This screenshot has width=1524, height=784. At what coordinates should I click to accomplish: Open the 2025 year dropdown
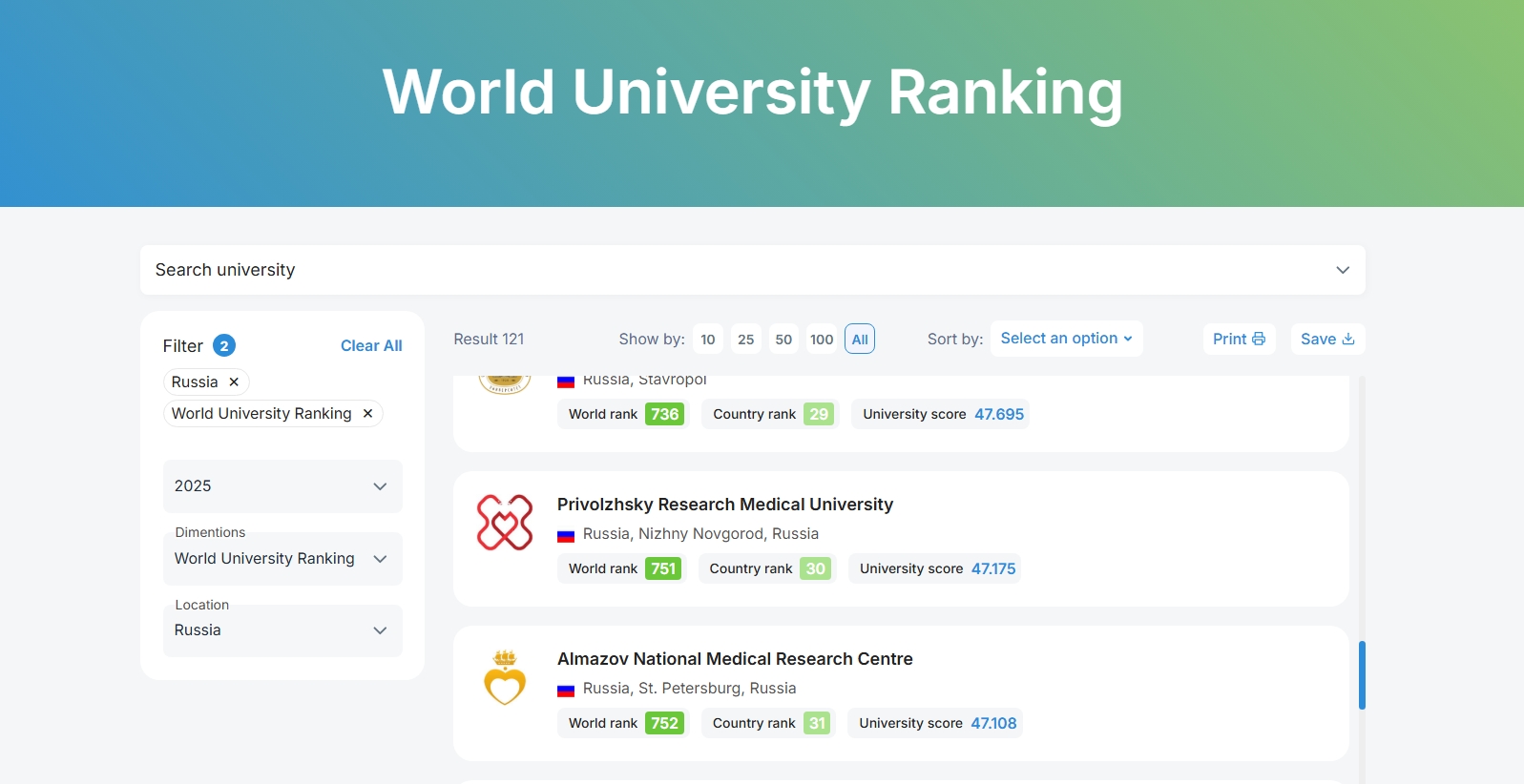(282, 486)
